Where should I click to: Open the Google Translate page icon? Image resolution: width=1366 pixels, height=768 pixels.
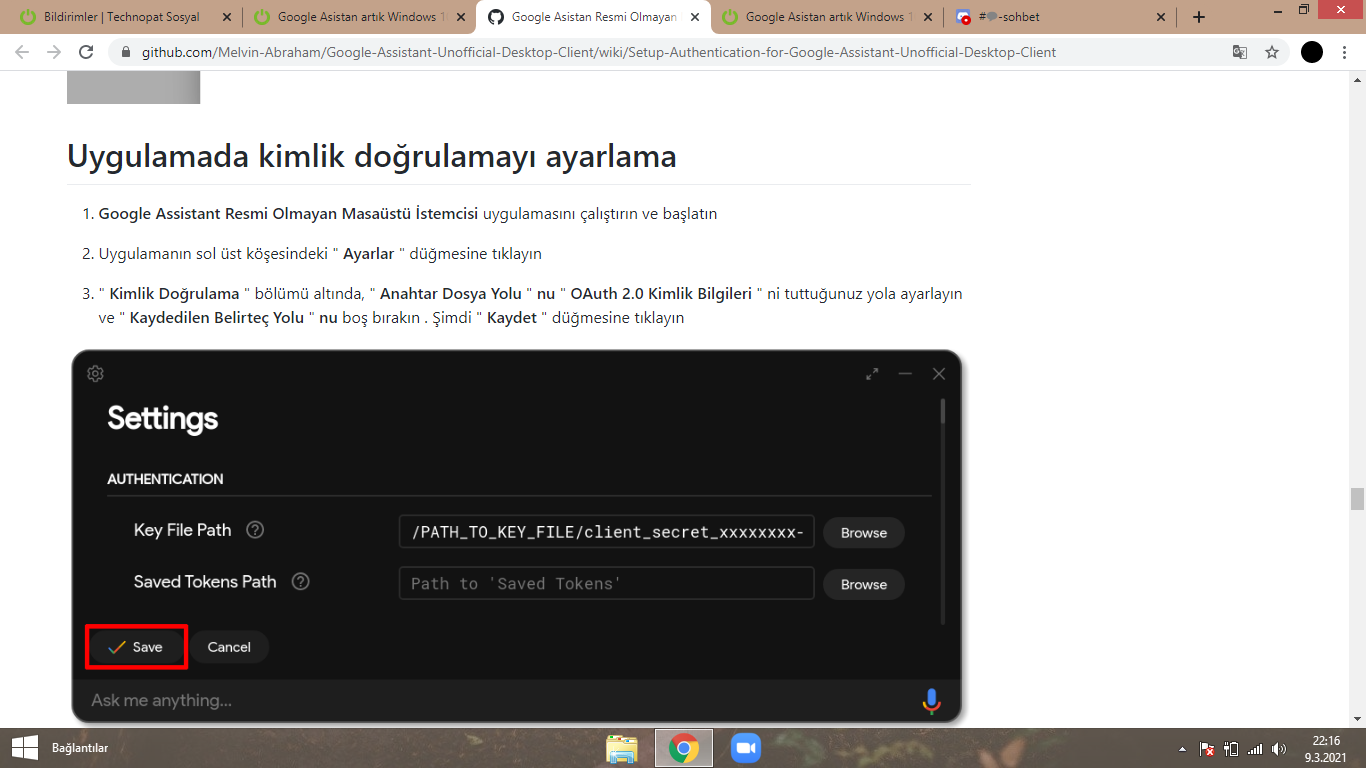coord(1240,52)
